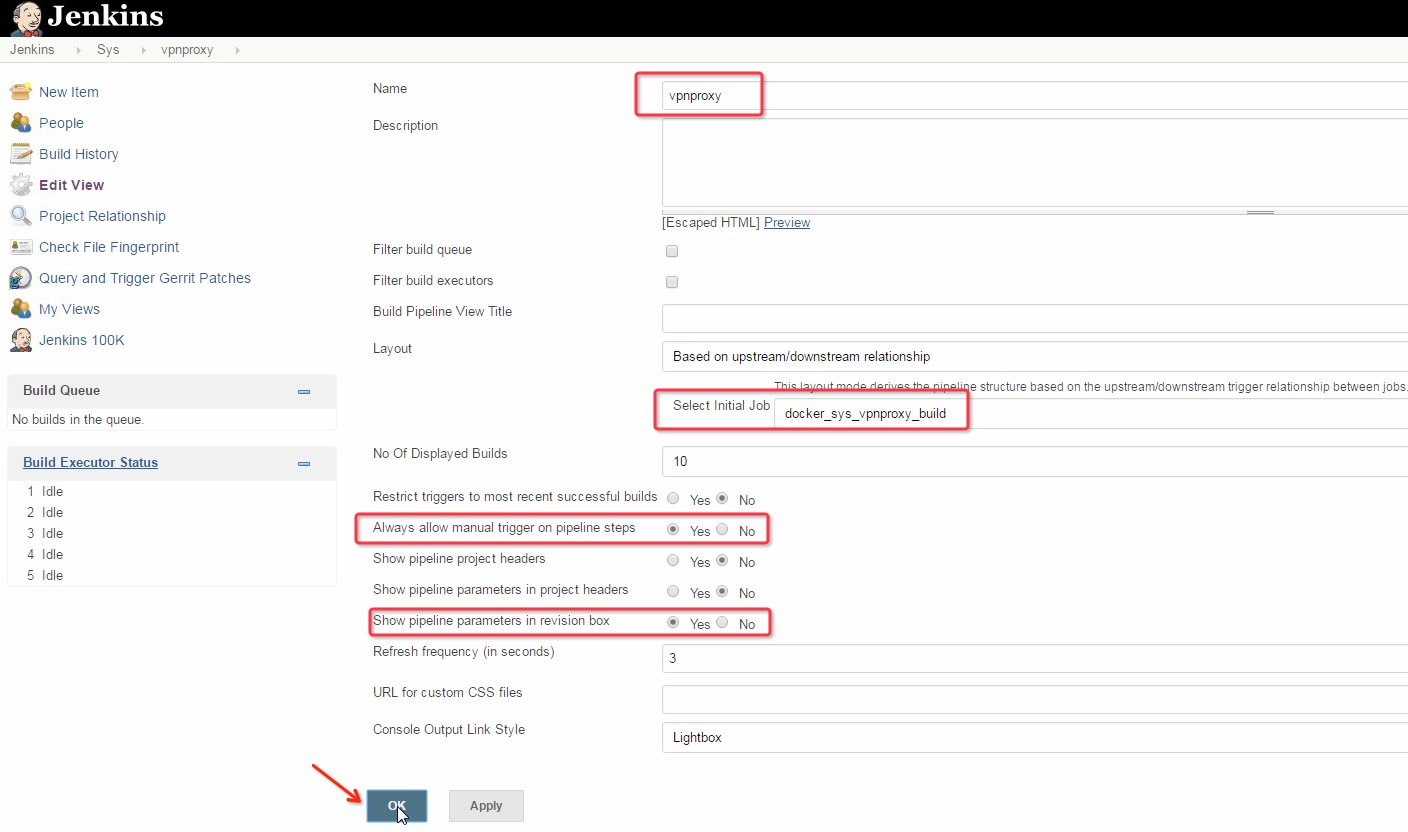This screenshot has height=832, width=1408.
Task: Select the Edit View gear icon
Action: point(21,185)
